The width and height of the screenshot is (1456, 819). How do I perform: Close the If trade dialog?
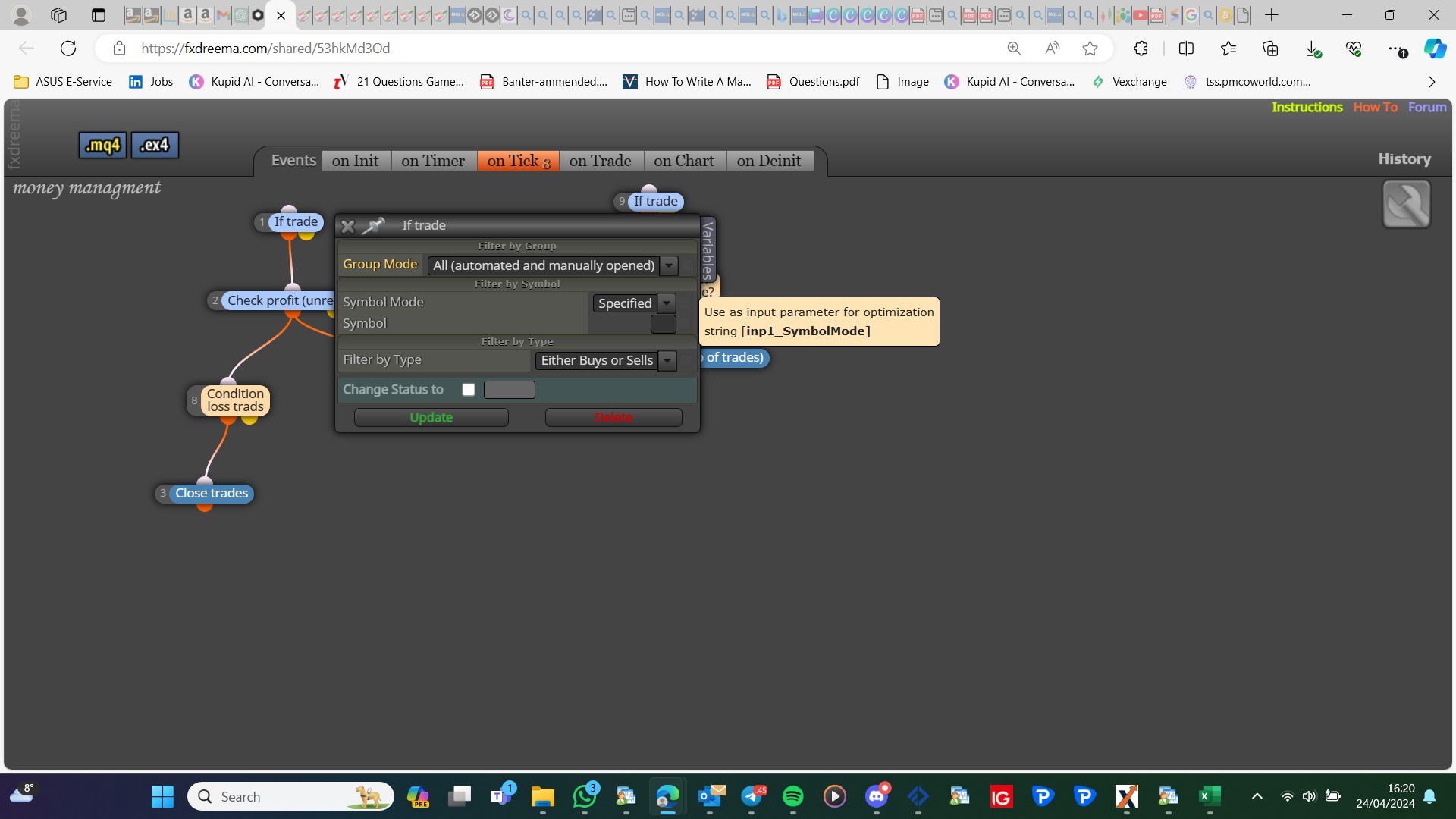348,226
